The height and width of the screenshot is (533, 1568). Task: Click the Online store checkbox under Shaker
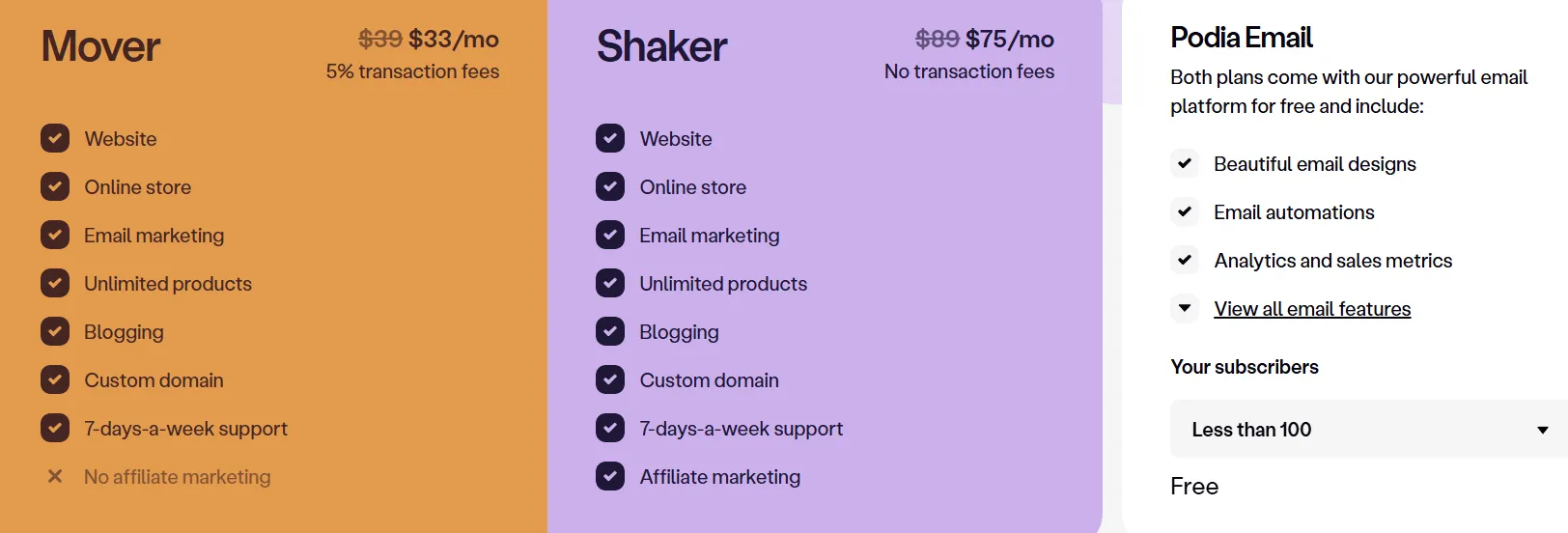click(610, 186)
